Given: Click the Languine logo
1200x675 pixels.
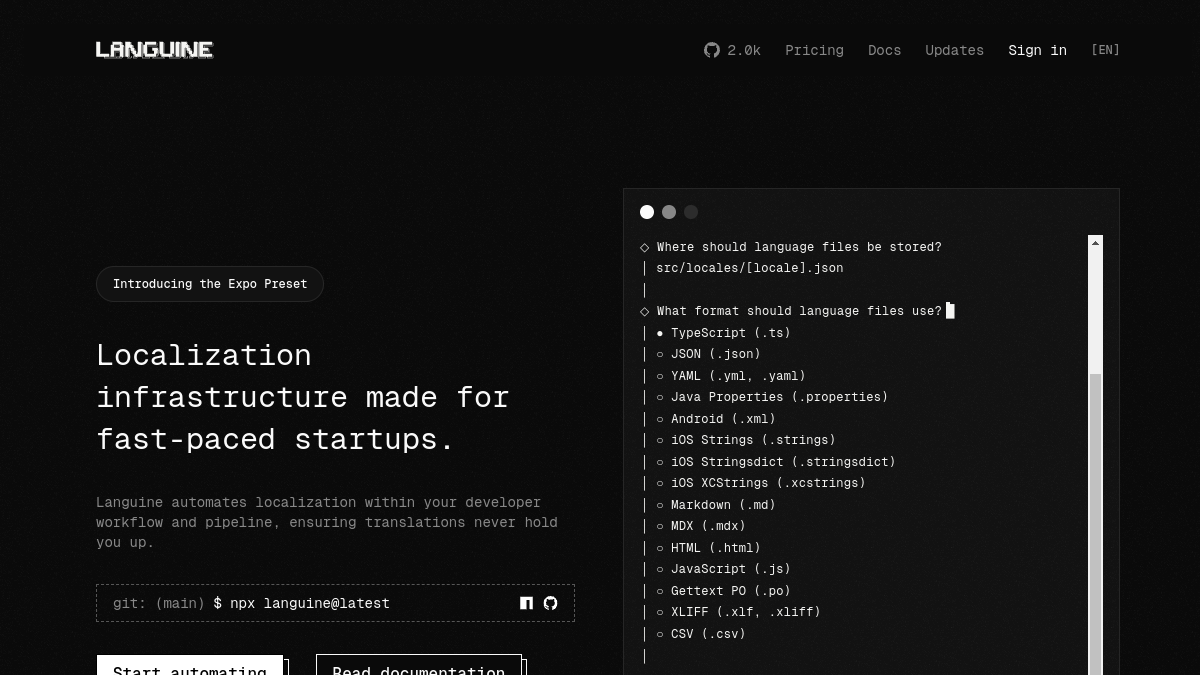Looking at the screenshot, I should 154,50.
